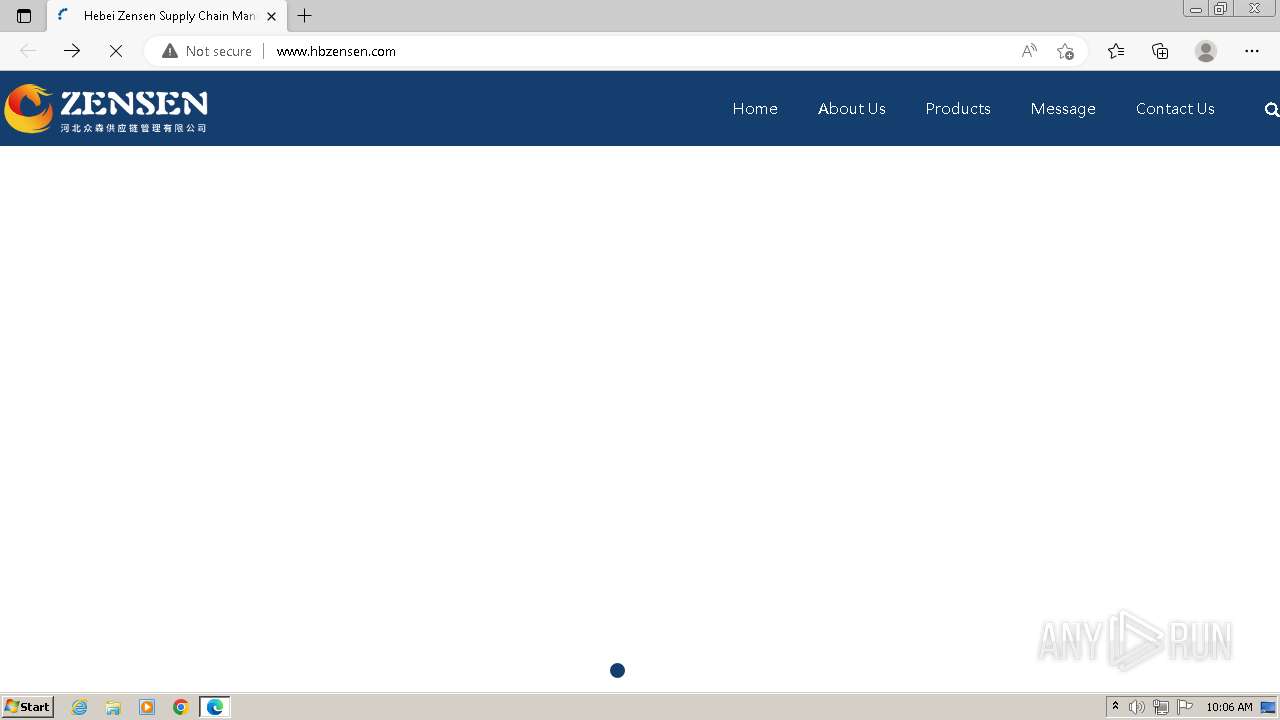This screenshot has width=1280, height=720.
Task: Add this page to favorites
Action: tap(1065, 51)
